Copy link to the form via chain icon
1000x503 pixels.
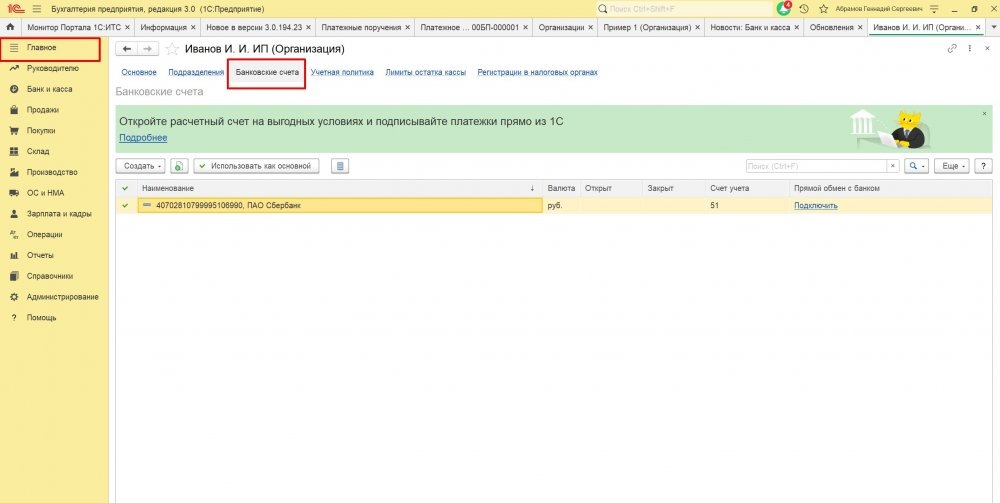[x=952, y=48]
